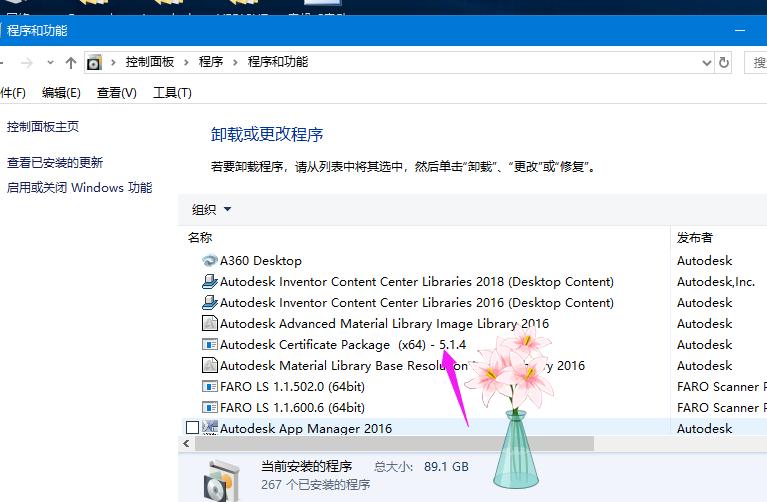This screenshot has width=767, height=502.
Task: Select Autodesk Inventor Content Center Libraries 2016 row
Action: (x=417, y=303)
